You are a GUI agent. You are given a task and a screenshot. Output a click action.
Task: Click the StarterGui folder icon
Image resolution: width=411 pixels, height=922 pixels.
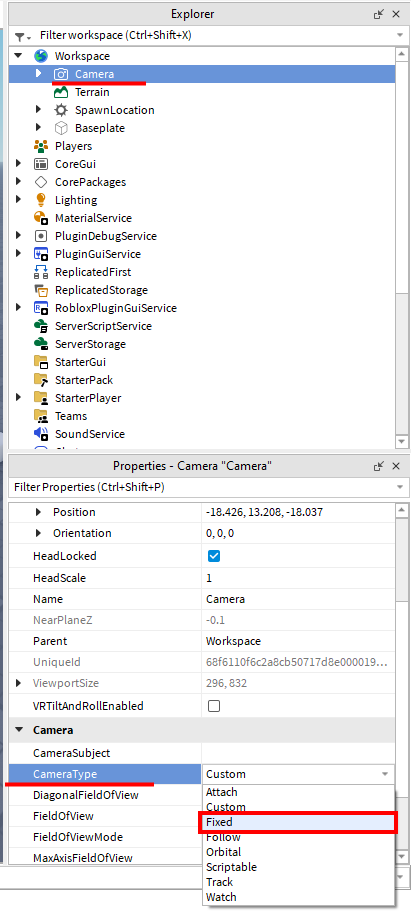(41, 362)
